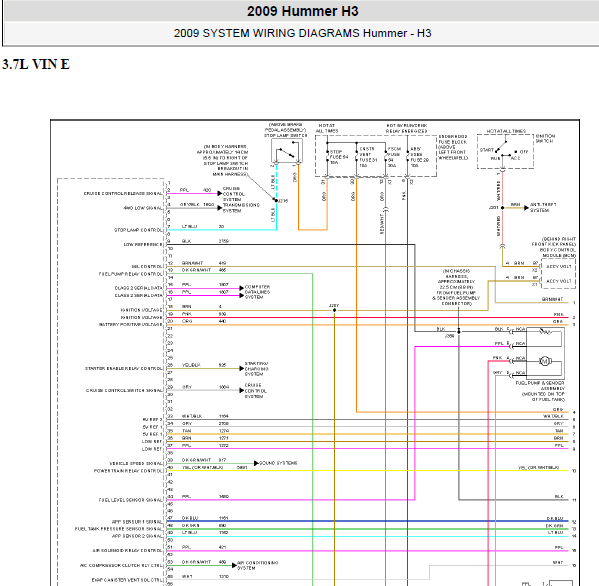Click the 'ANTI-THEFT SYSTEM' reference text
Screen dimensions: 599x586
pos(543,207)
